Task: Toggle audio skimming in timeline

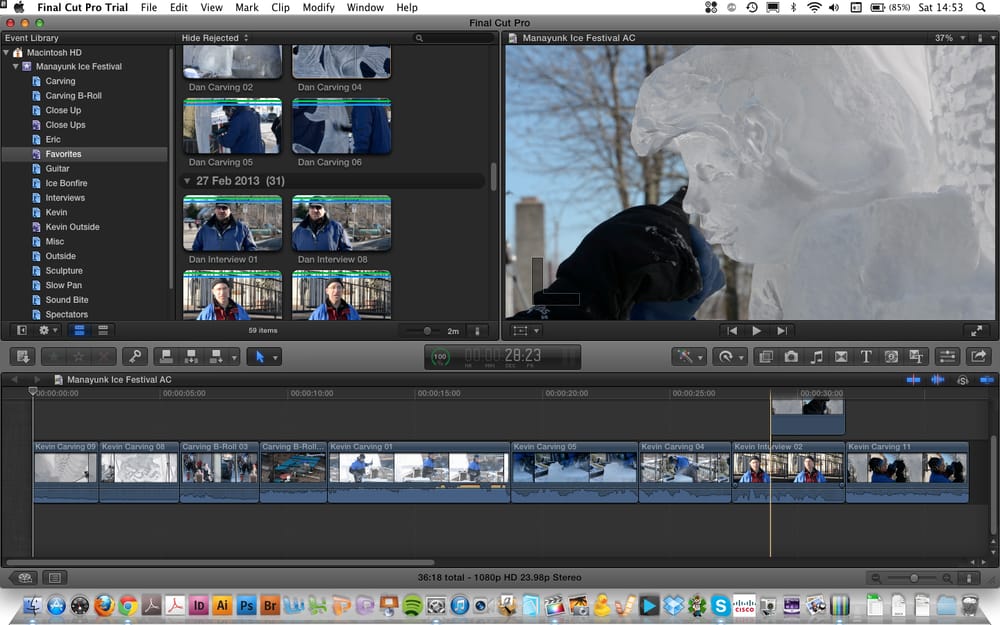Action: click(938, 379)
